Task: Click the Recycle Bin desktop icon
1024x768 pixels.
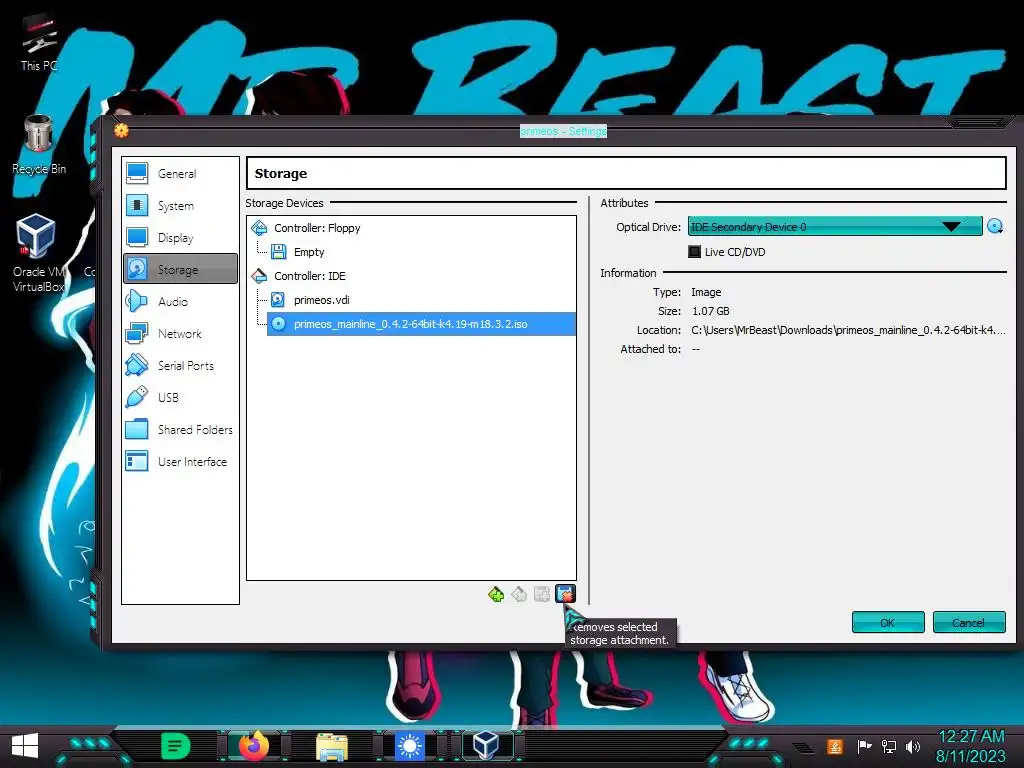Action: pos(39,145)
